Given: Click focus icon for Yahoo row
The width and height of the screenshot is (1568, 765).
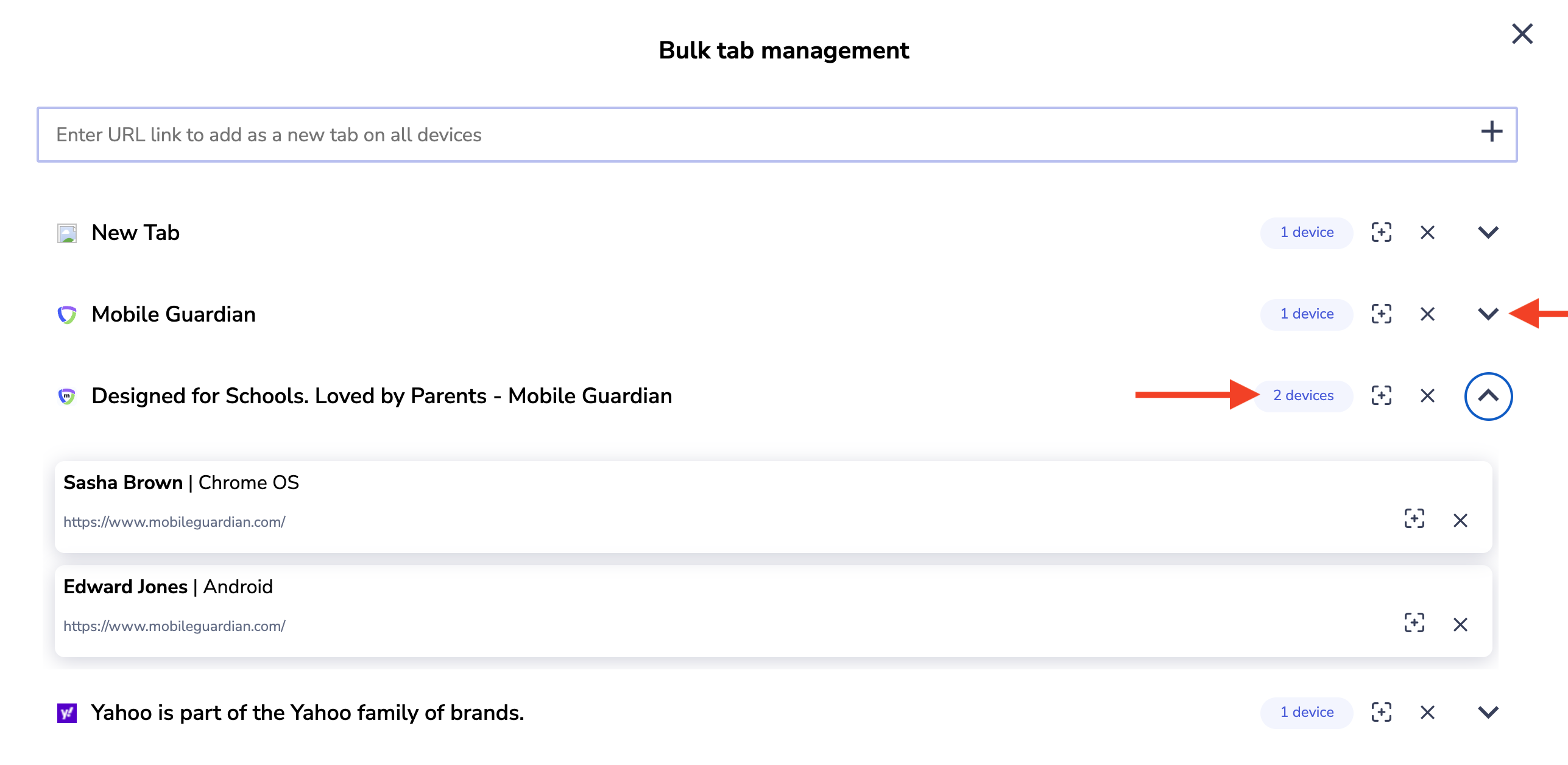Looking at the screenshot, I should click(1381, 712).
